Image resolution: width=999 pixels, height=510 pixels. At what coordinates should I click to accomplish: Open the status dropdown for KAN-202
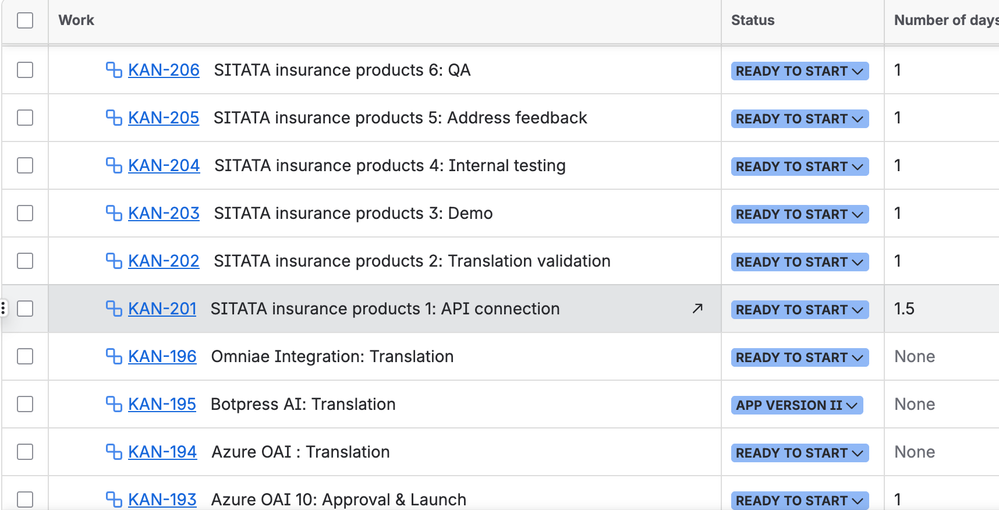coord(799,262)
